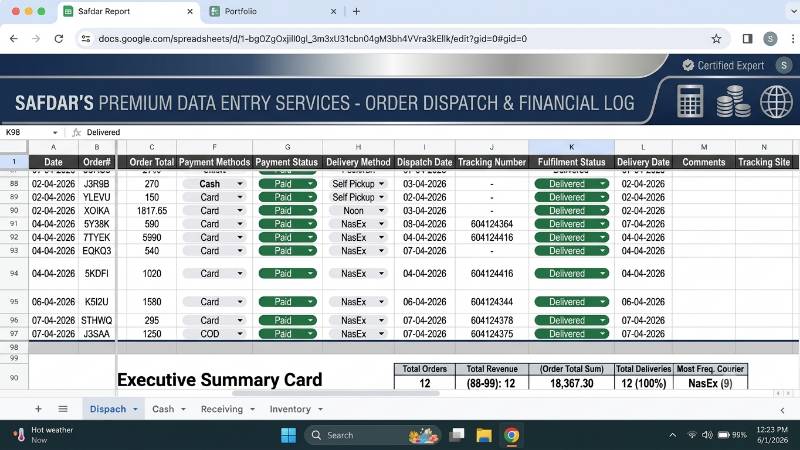Click the Certified Expert badge
The image size is (800, 450).
[x=723, y=65]
